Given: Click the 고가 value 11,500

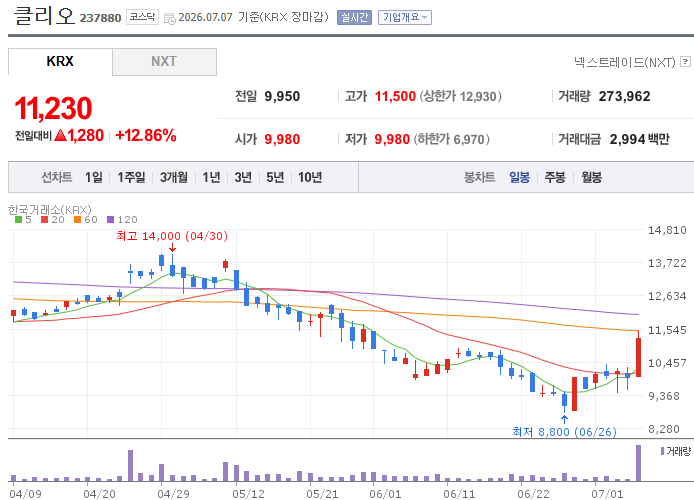Looking at the screenshot, I should pyautogui.click(x=395, y=96).
